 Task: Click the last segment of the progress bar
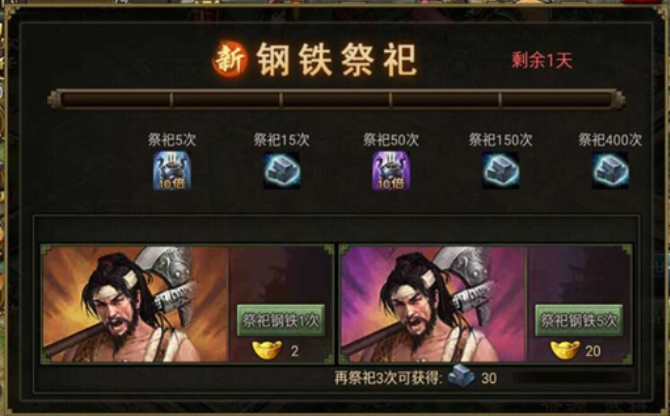tap(557, 100)
